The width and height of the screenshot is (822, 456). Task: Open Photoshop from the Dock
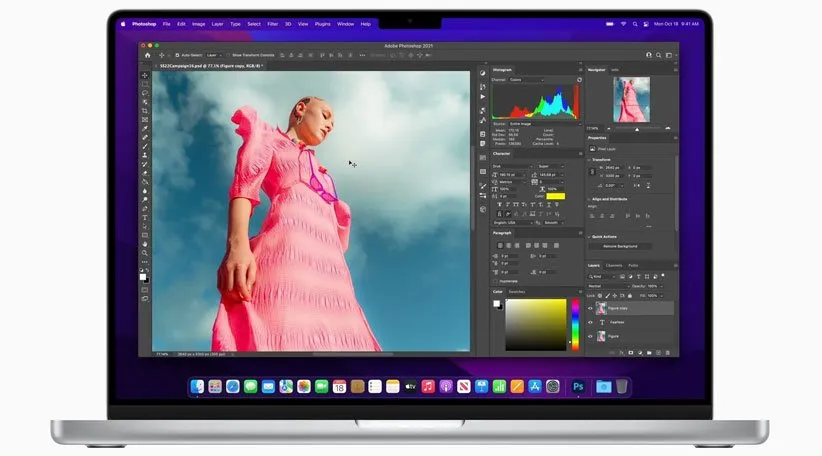(578, 386)
